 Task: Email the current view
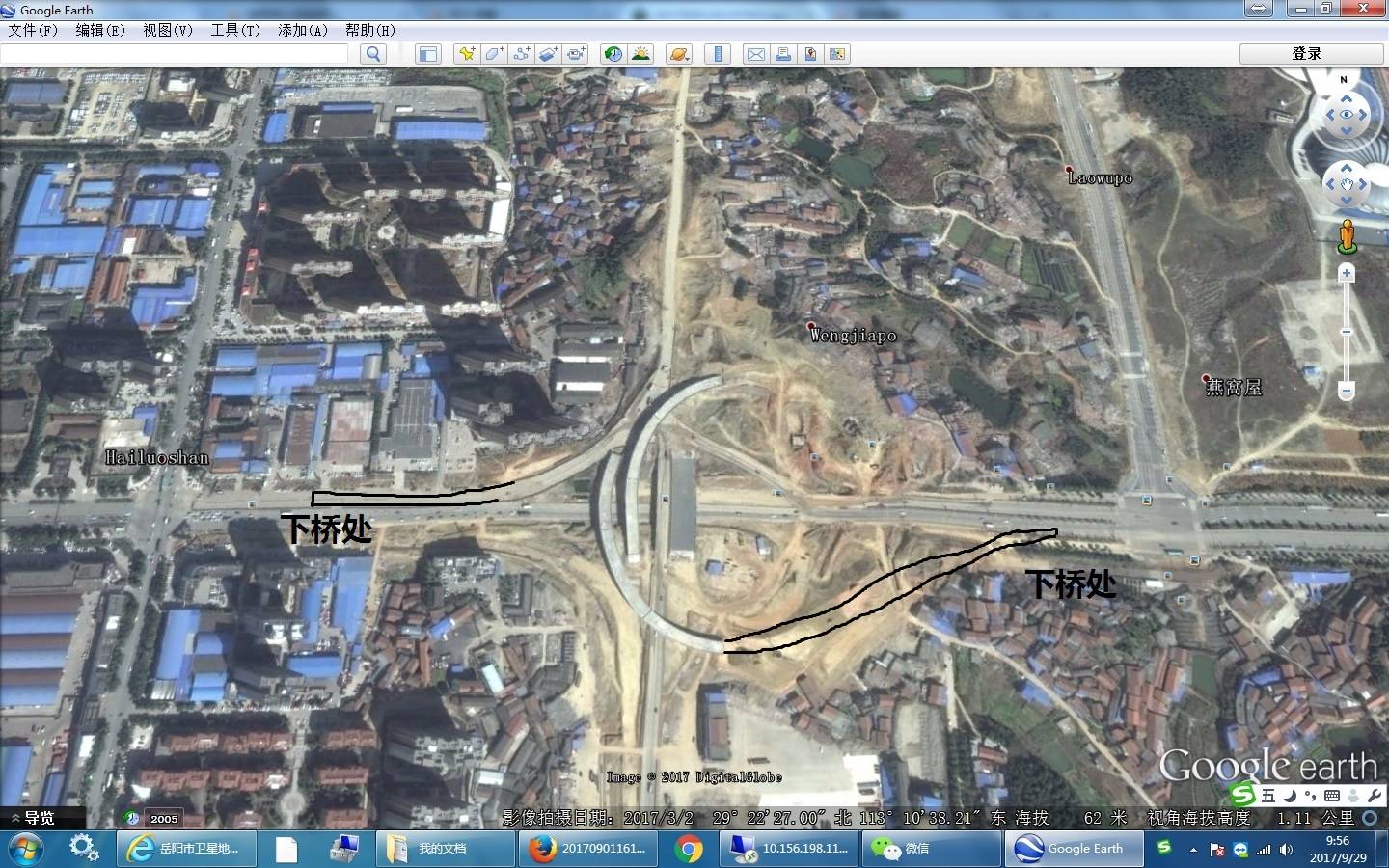pyautogui.click(x=756, y=54)
